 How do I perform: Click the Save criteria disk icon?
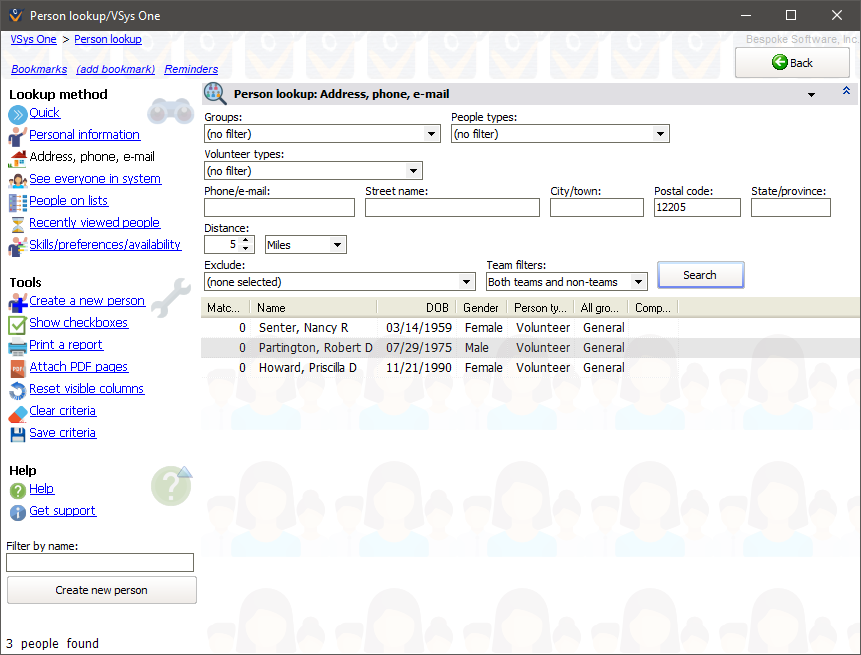click(15, 433)
